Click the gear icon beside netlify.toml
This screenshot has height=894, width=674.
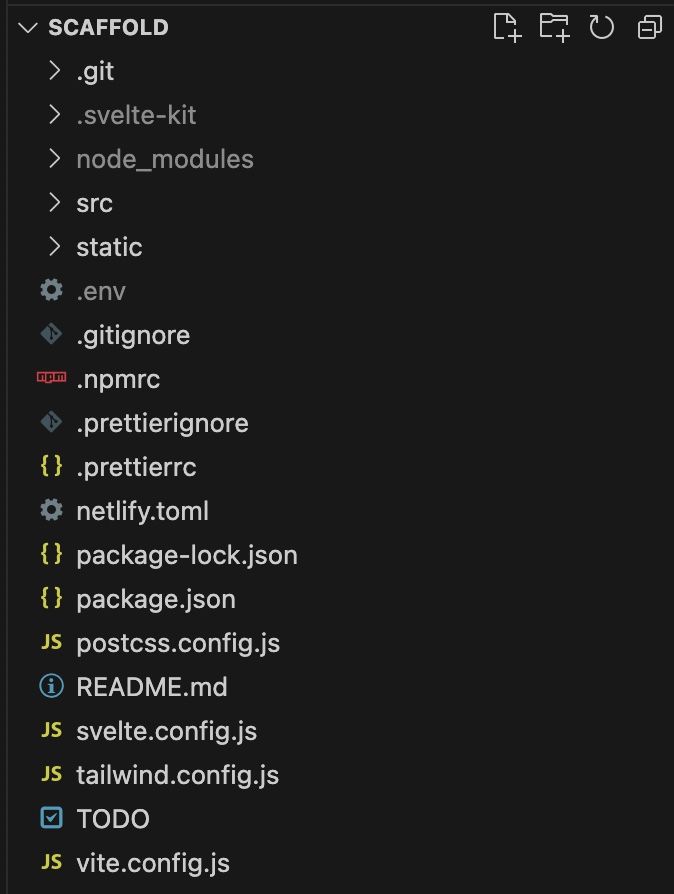click(x=51, y=510)
